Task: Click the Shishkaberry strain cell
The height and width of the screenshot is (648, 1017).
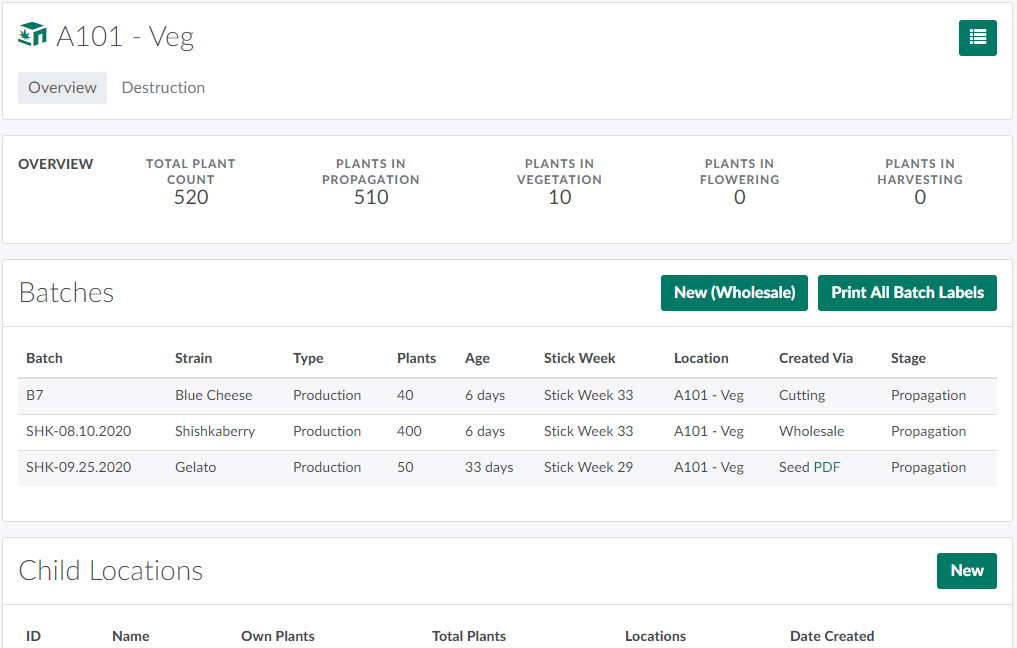Action: point(214,431)
